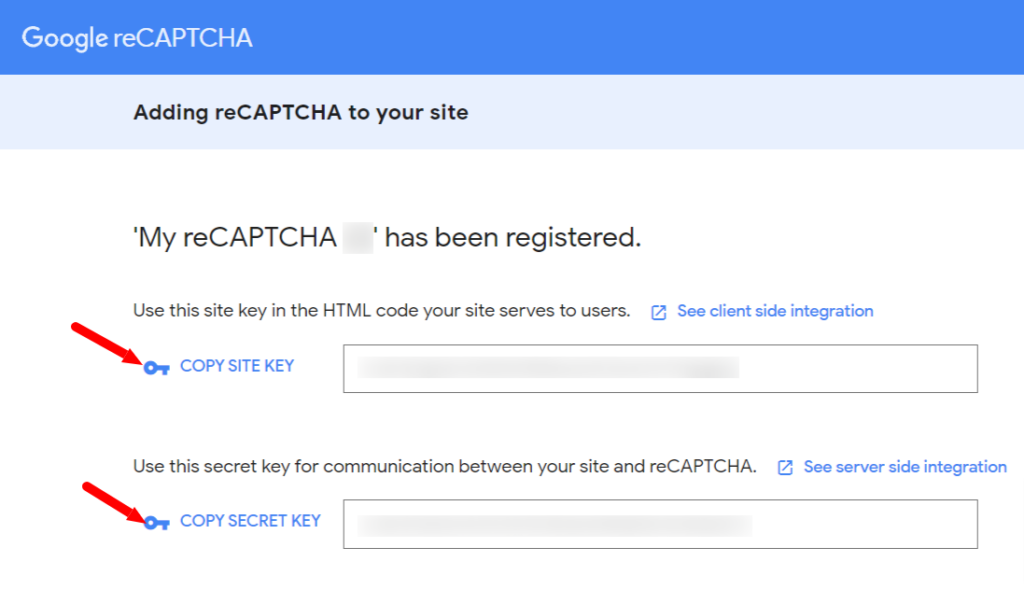Select the blurred secret key value
Image resolution: width=1024 pixels, height=604 pixels.
(554, 526)
